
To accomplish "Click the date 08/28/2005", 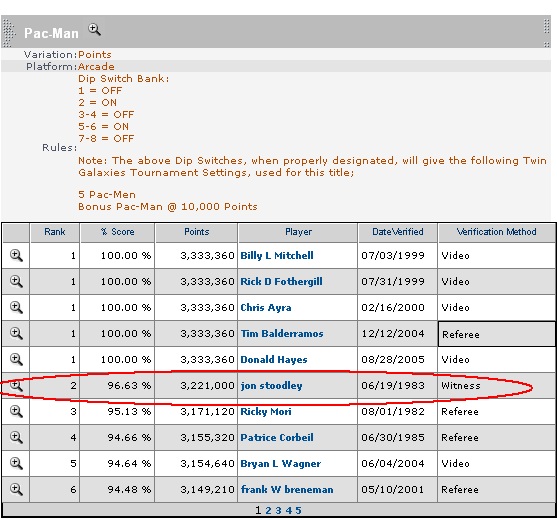I will pyautogui.click(x=393, y=359).
